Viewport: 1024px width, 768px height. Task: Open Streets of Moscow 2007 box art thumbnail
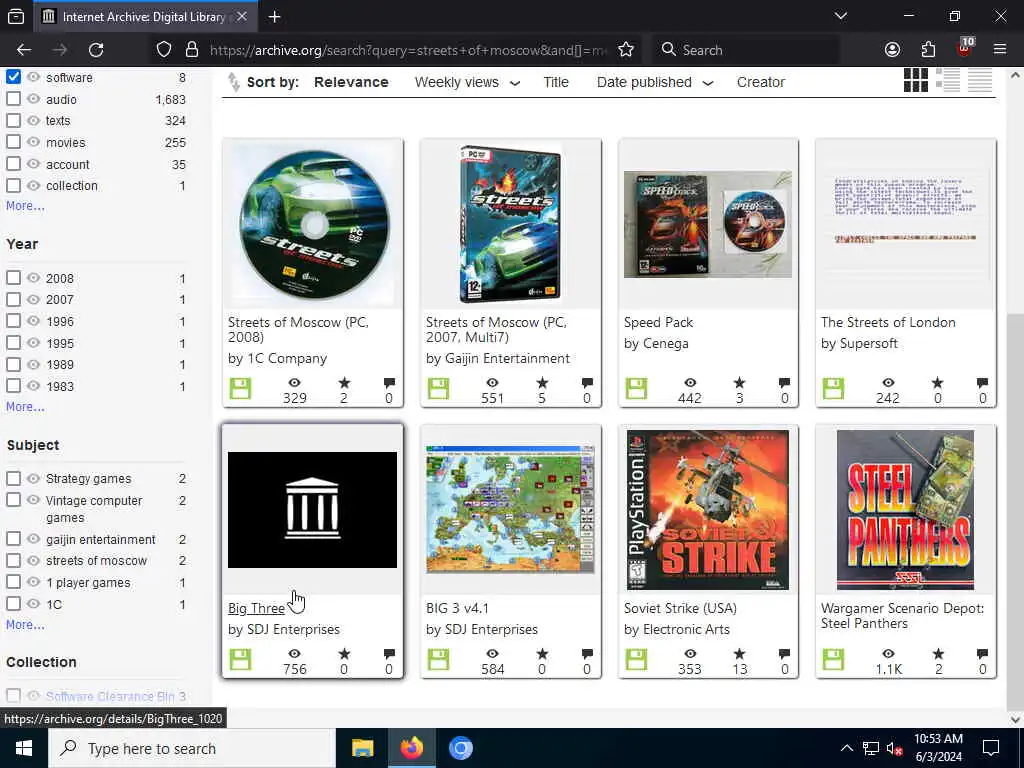tap(511, 224)
